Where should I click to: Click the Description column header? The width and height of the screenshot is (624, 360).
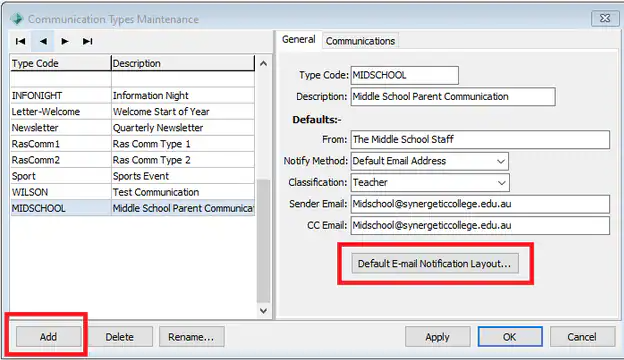coord(183,63)
